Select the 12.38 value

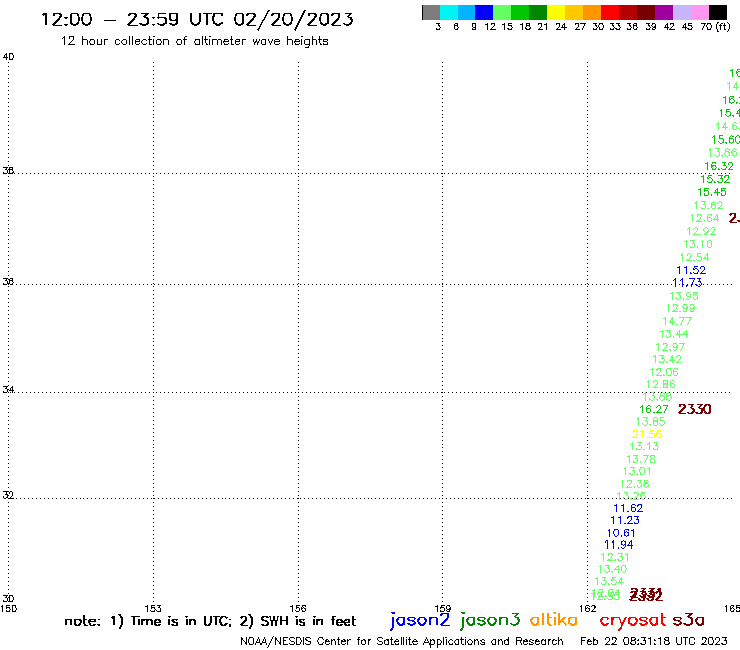point(634,484)
